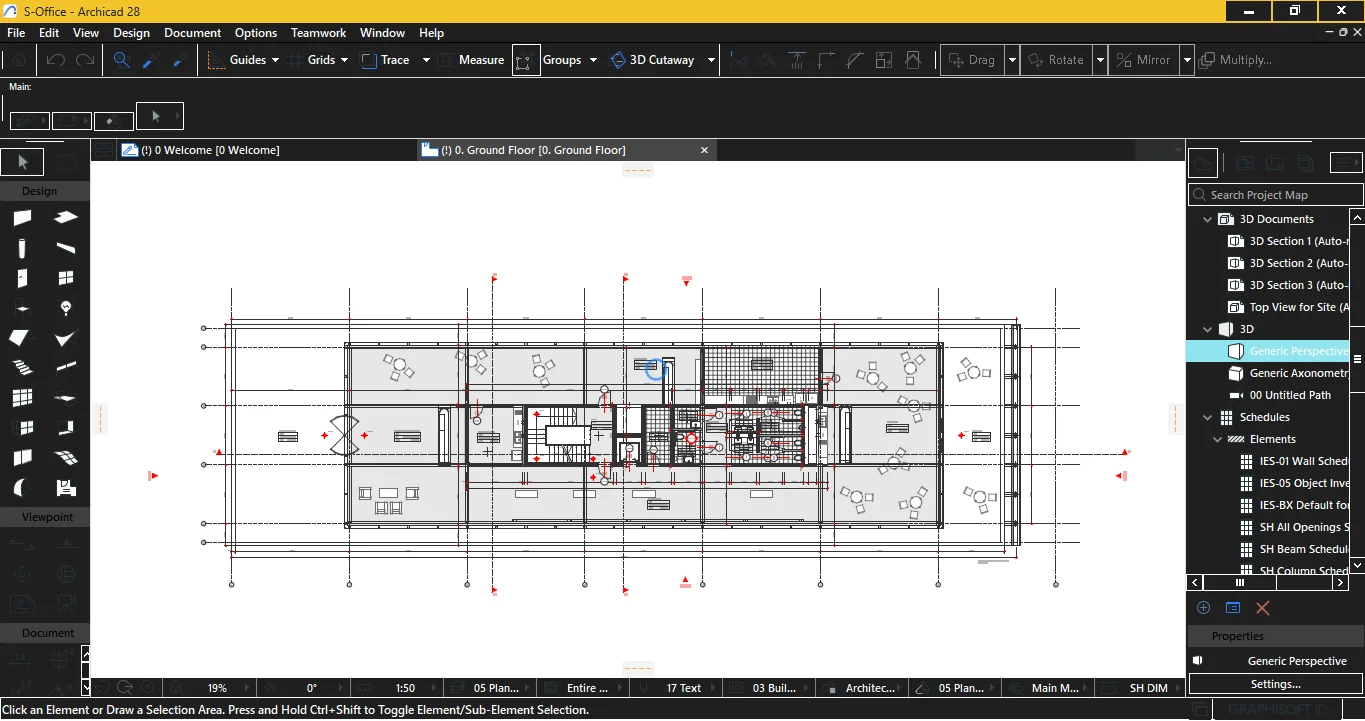Select the Window tool in the Design toolbox
Screen dimensions: 1365x721
(66, 278)
